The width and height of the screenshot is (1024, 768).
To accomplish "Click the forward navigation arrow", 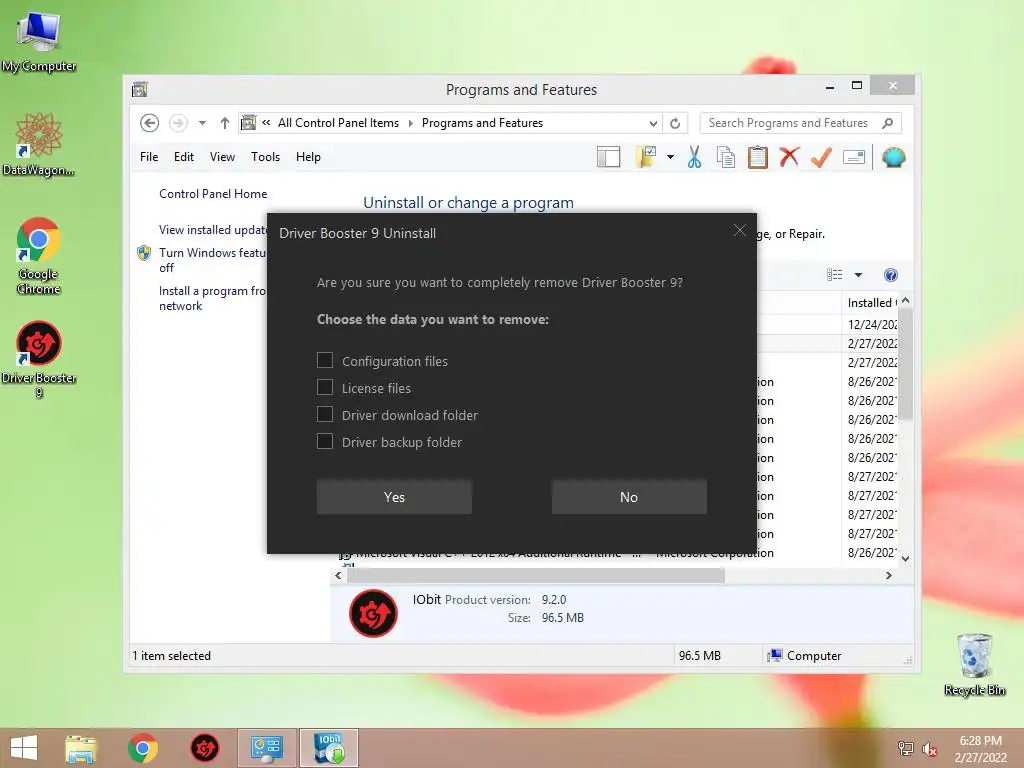I will point(178,123).
